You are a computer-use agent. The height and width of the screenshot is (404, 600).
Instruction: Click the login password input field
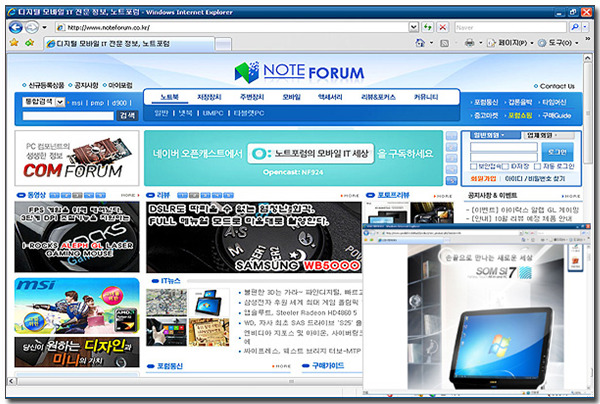[504, 157]
